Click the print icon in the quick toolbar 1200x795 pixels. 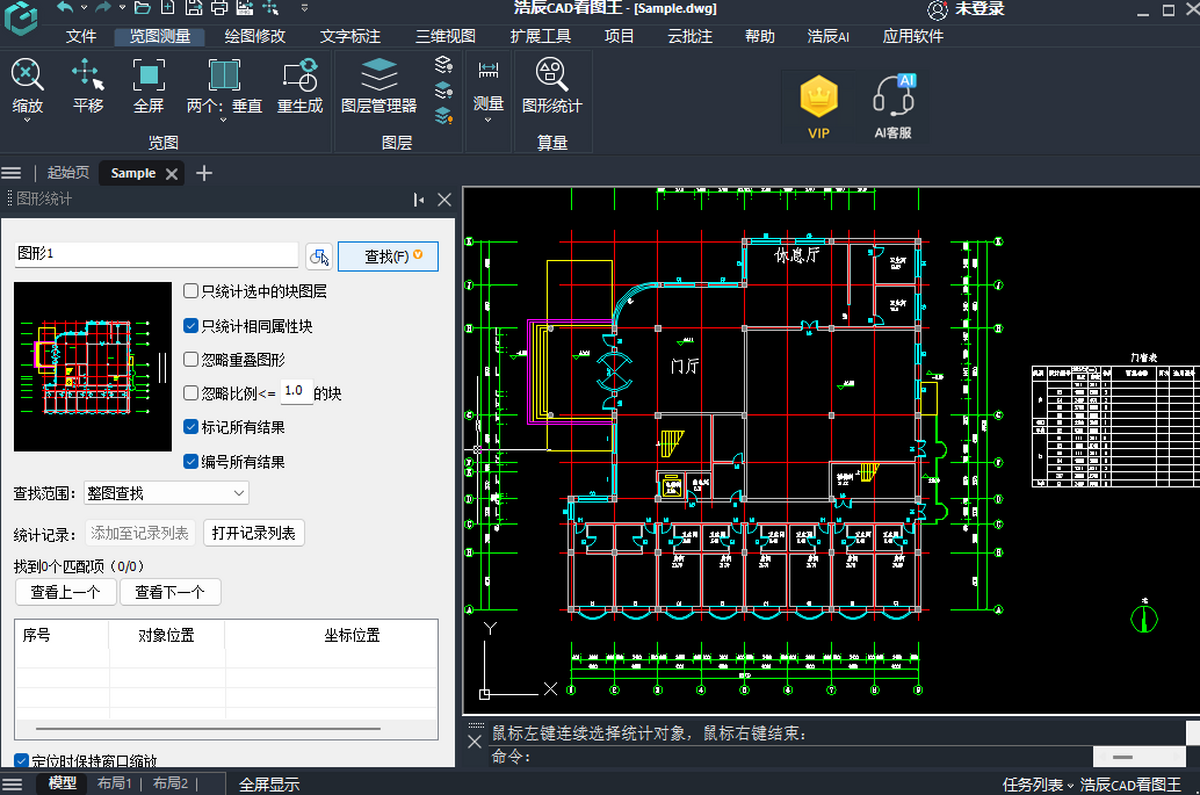click(x=219, y=7)
